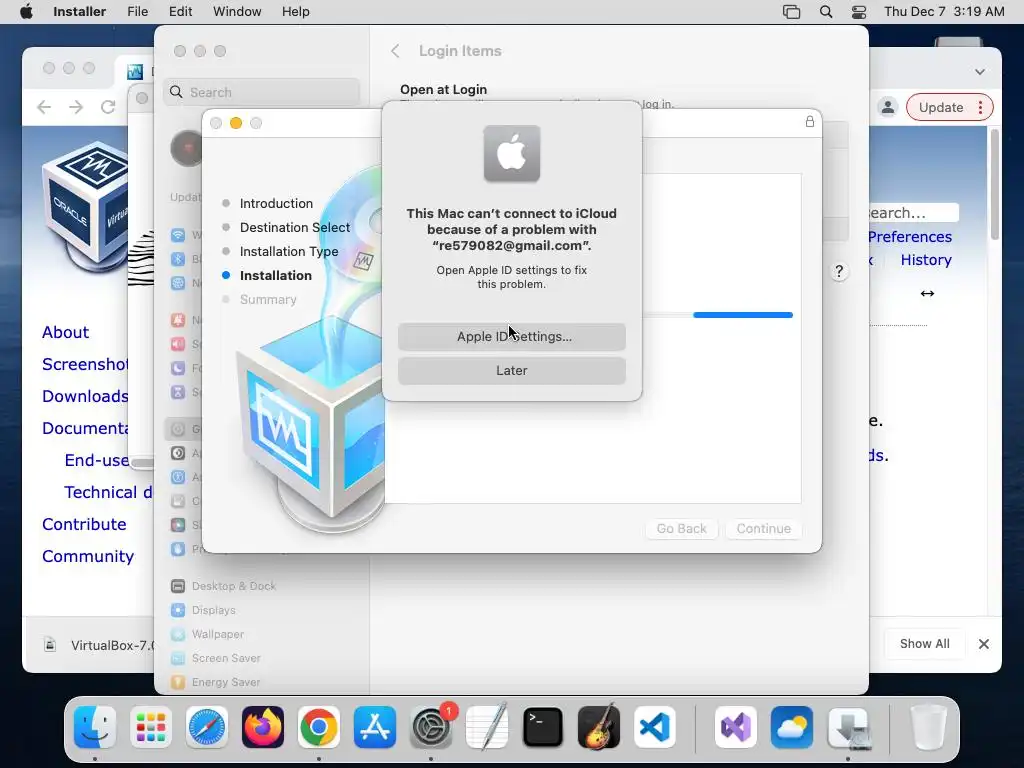Open Screen Saver in System Settings sidebar
The image size is (1024, 768).
[216, 658]
